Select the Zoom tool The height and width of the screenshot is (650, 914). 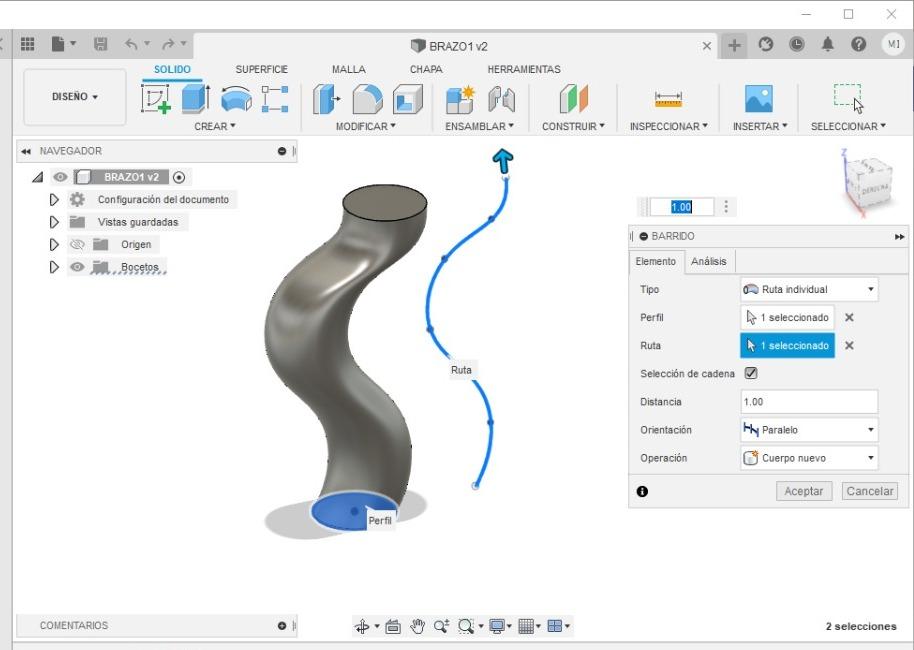(441, 626)
